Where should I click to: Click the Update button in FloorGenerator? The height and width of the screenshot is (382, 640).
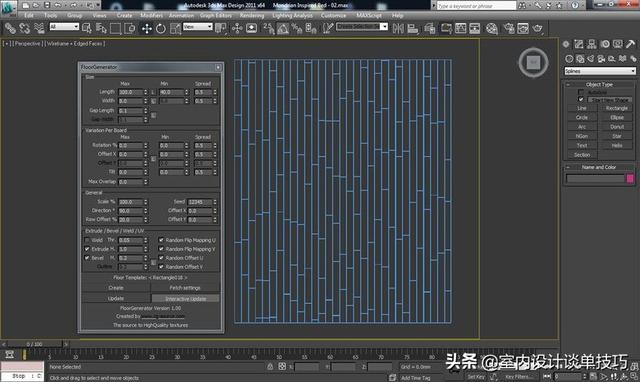[x=116, y=298]
